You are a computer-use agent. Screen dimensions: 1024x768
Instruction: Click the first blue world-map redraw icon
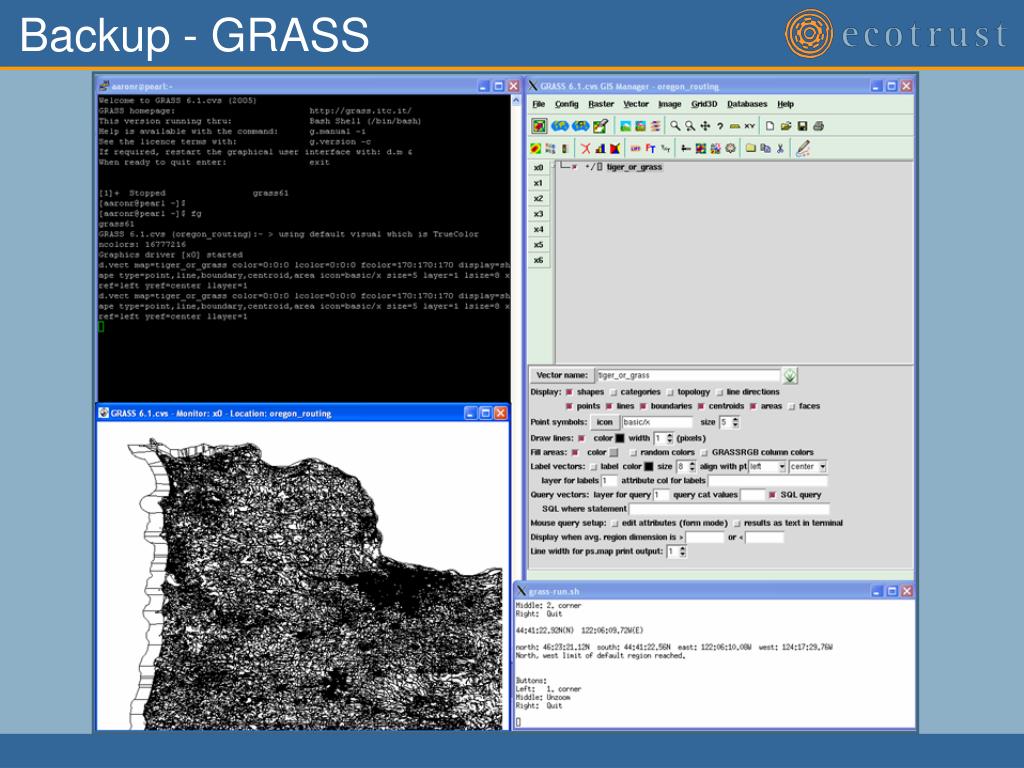tap(560, 125)
